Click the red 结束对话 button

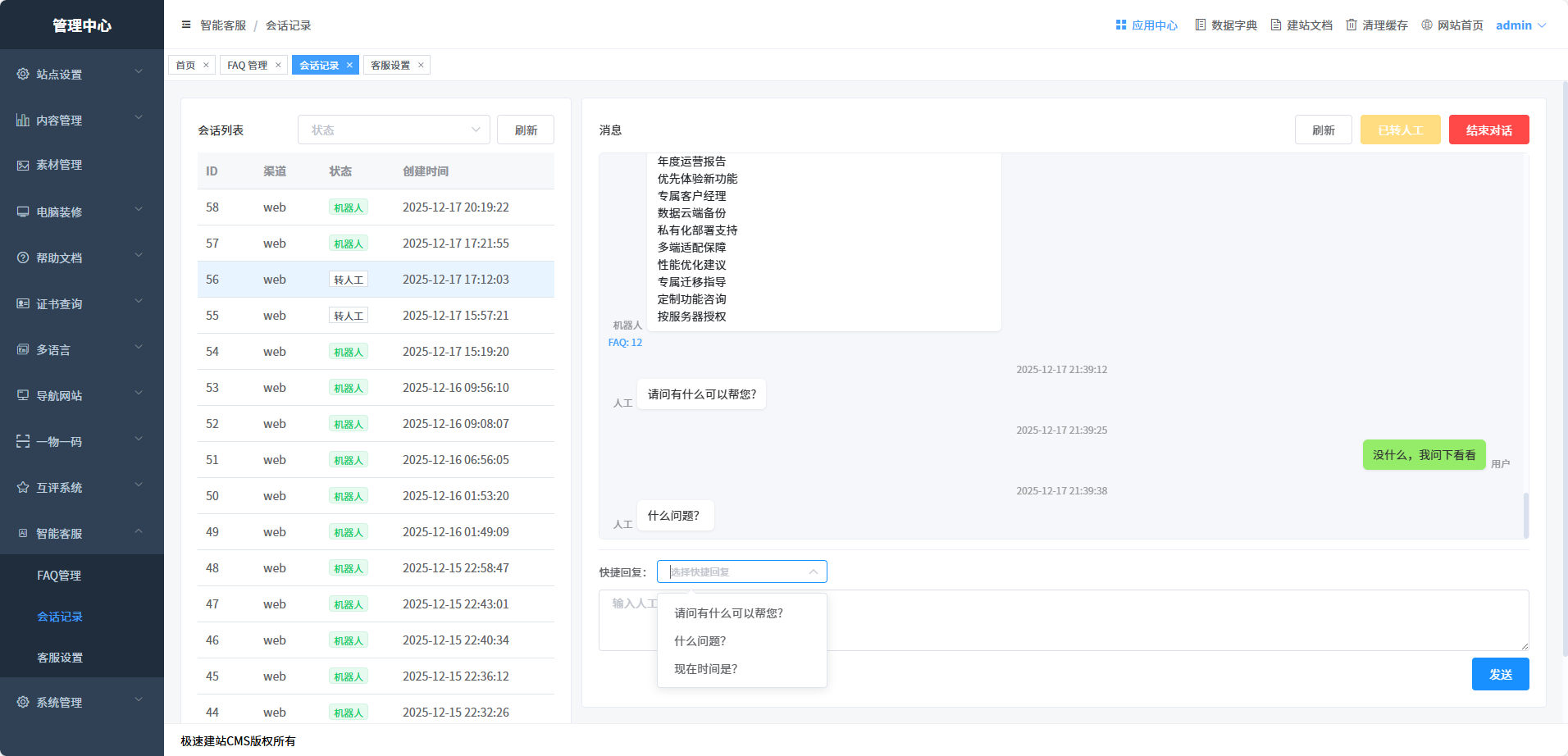tap(1488, 130)
